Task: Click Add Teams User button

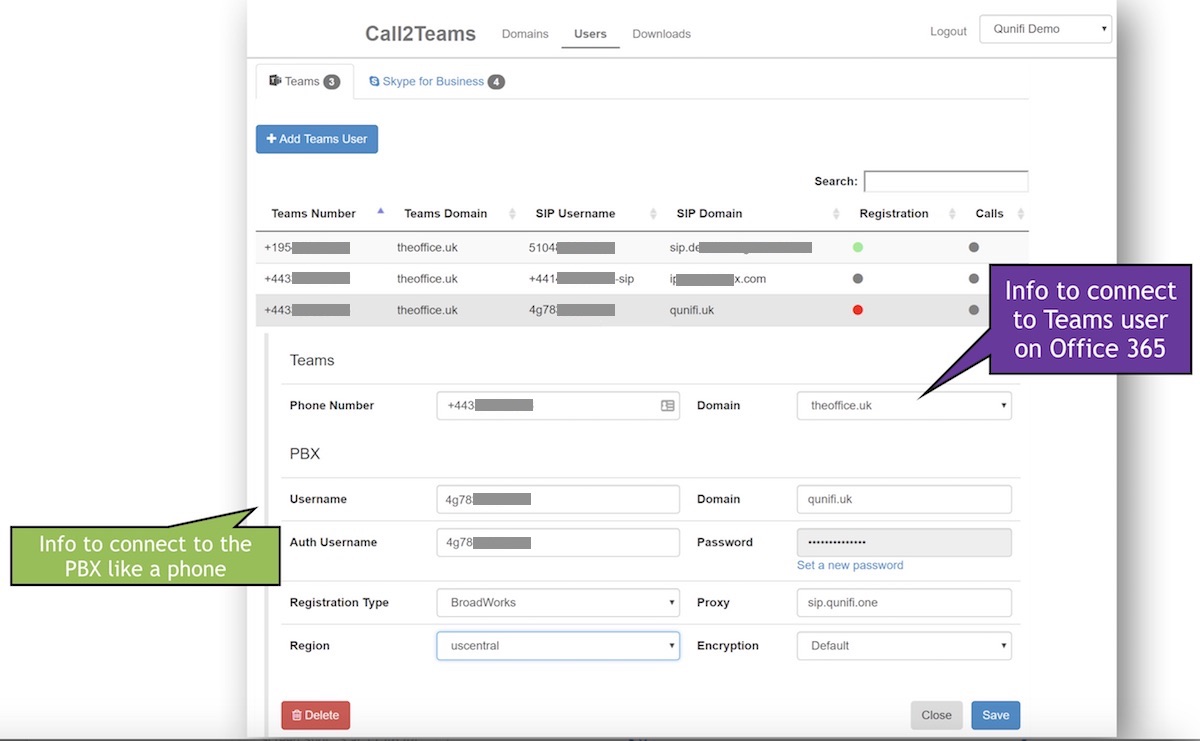Action: tap(317, 139)
